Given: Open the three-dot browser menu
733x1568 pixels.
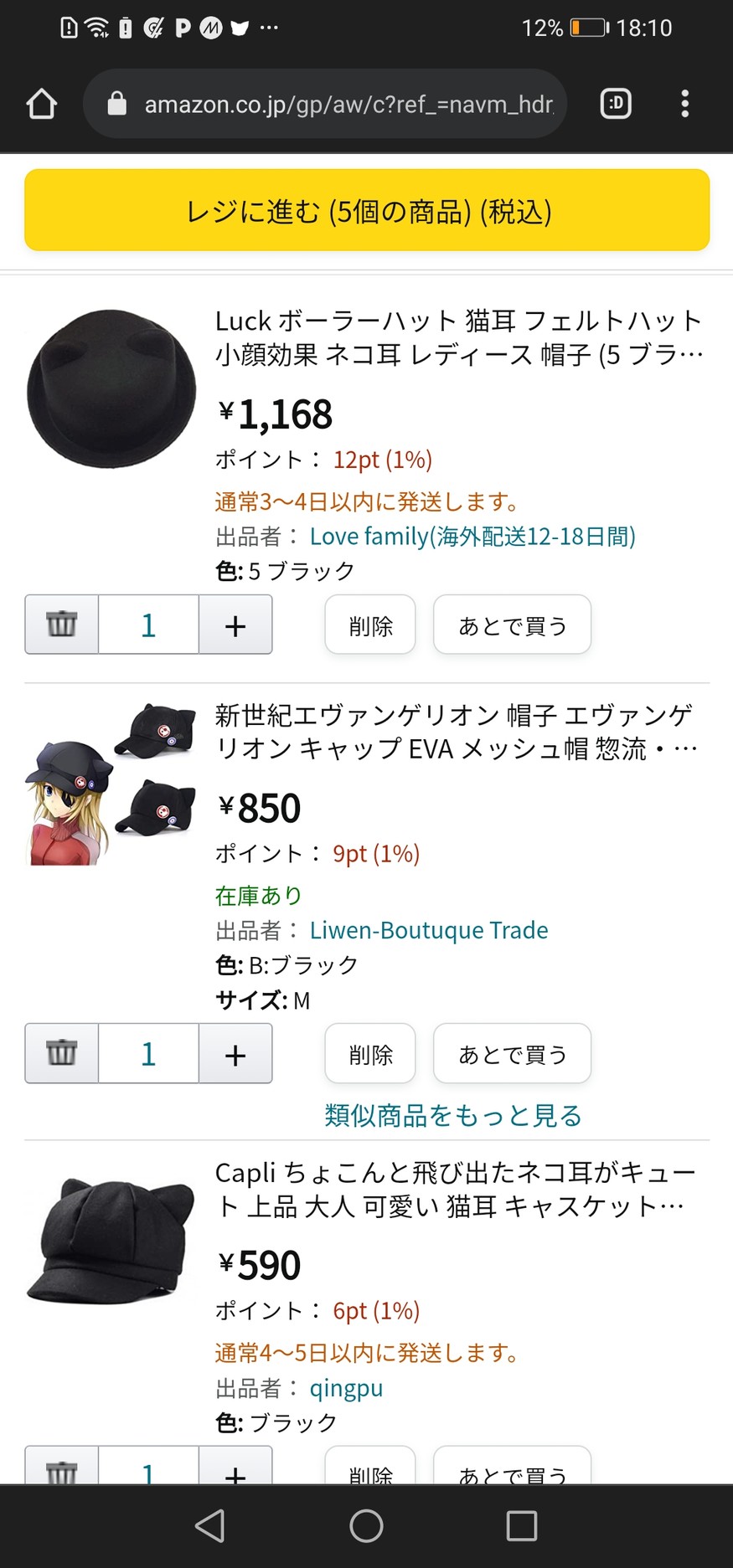Looking at the screenshot, I should point(684,104).
